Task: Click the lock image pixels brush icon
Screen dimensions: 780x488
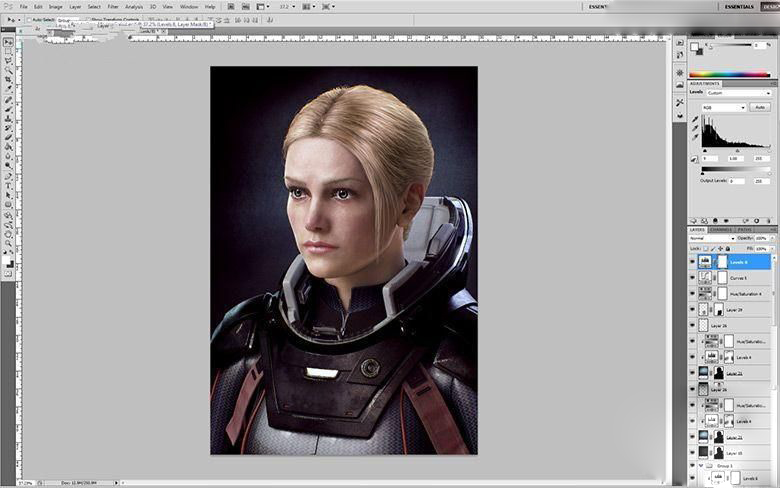Action: [713, 248]
